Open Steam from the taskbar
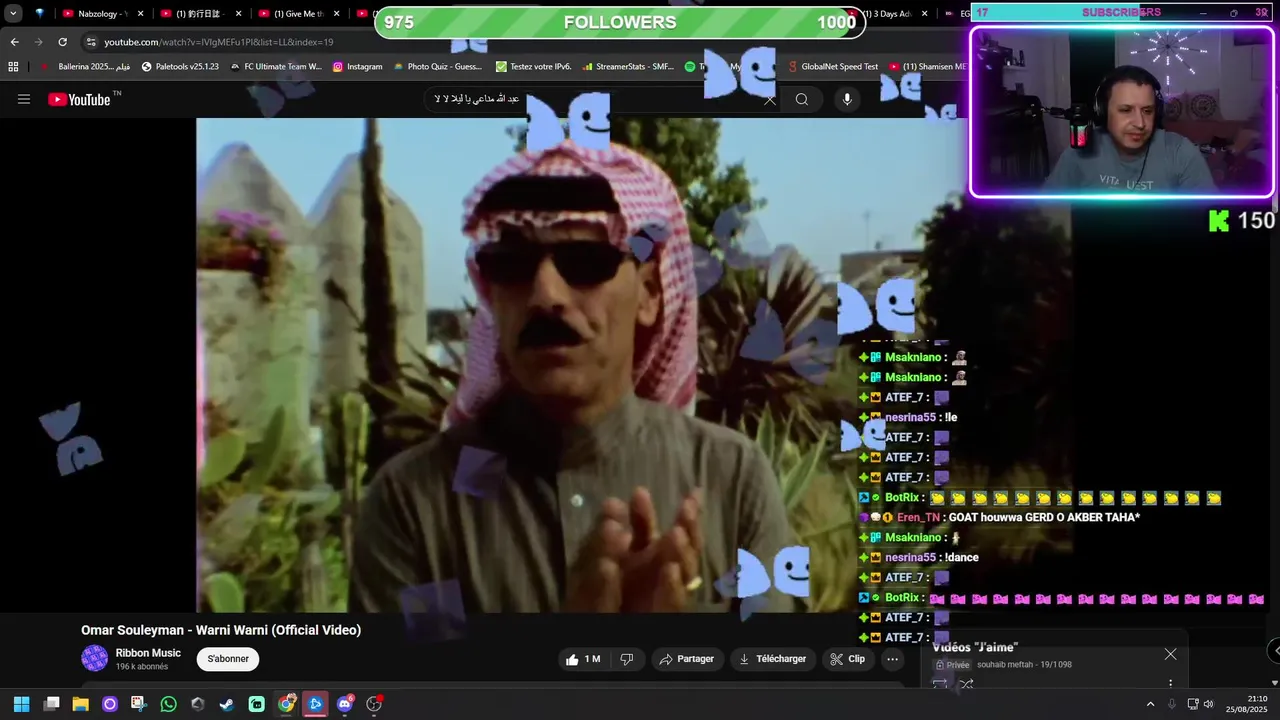The image size is (1280, 720). click(227, 704)
